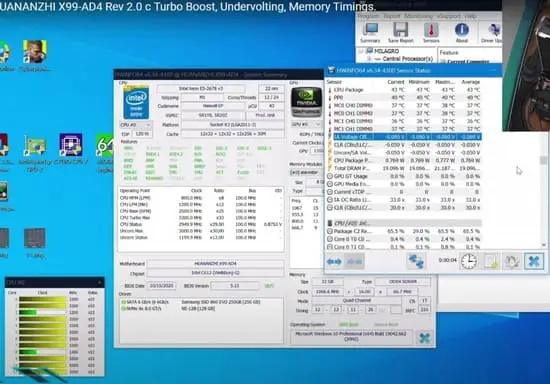The width and height of the screenshot is (550, 384).
Task: Expand Central Processor(s) tree node
Action: coord(369,59)
